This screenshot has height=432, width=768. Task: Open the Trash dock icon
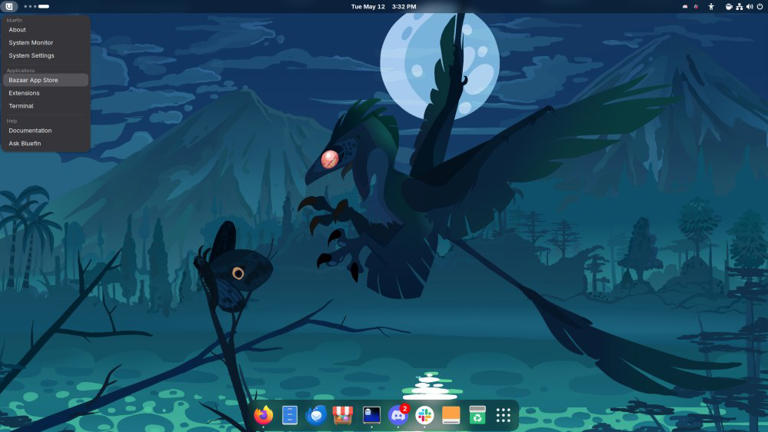point(477,415)
